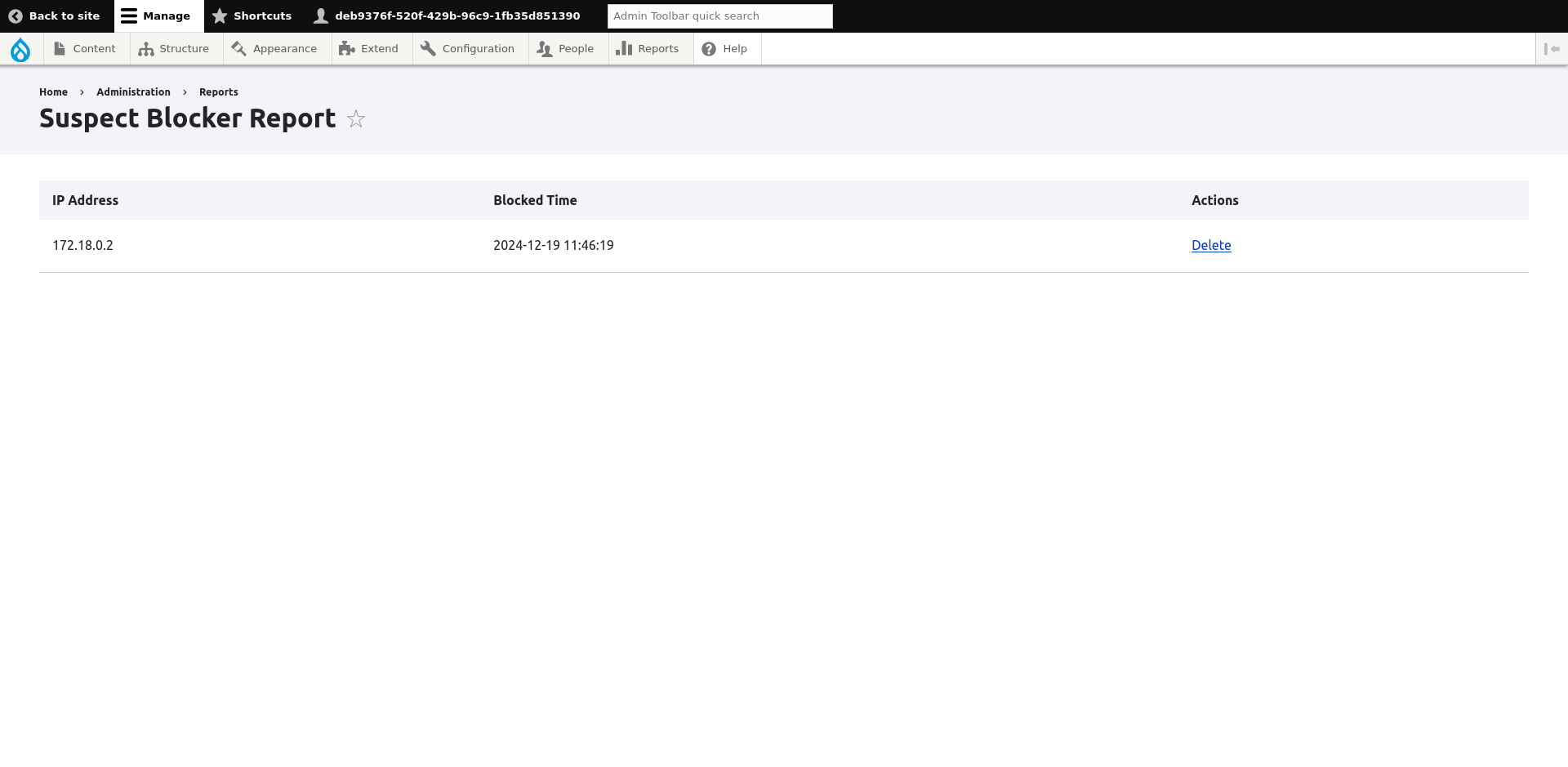Viewport: 1568px width, 767px height.
Task: Navigate to the Administration breadcrumb
Action: click(x=133, y=91)
